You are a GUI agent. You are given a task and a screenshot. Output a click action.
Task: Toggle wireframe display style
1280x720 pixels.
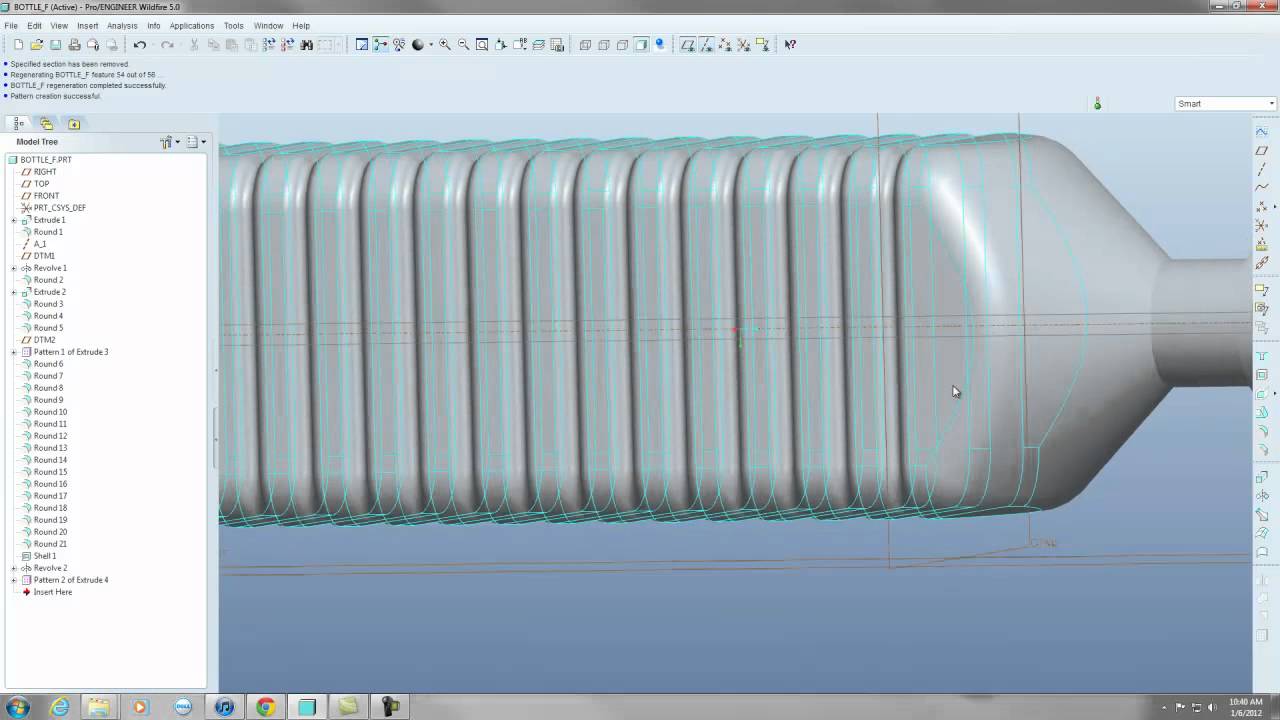pos(585,44)
